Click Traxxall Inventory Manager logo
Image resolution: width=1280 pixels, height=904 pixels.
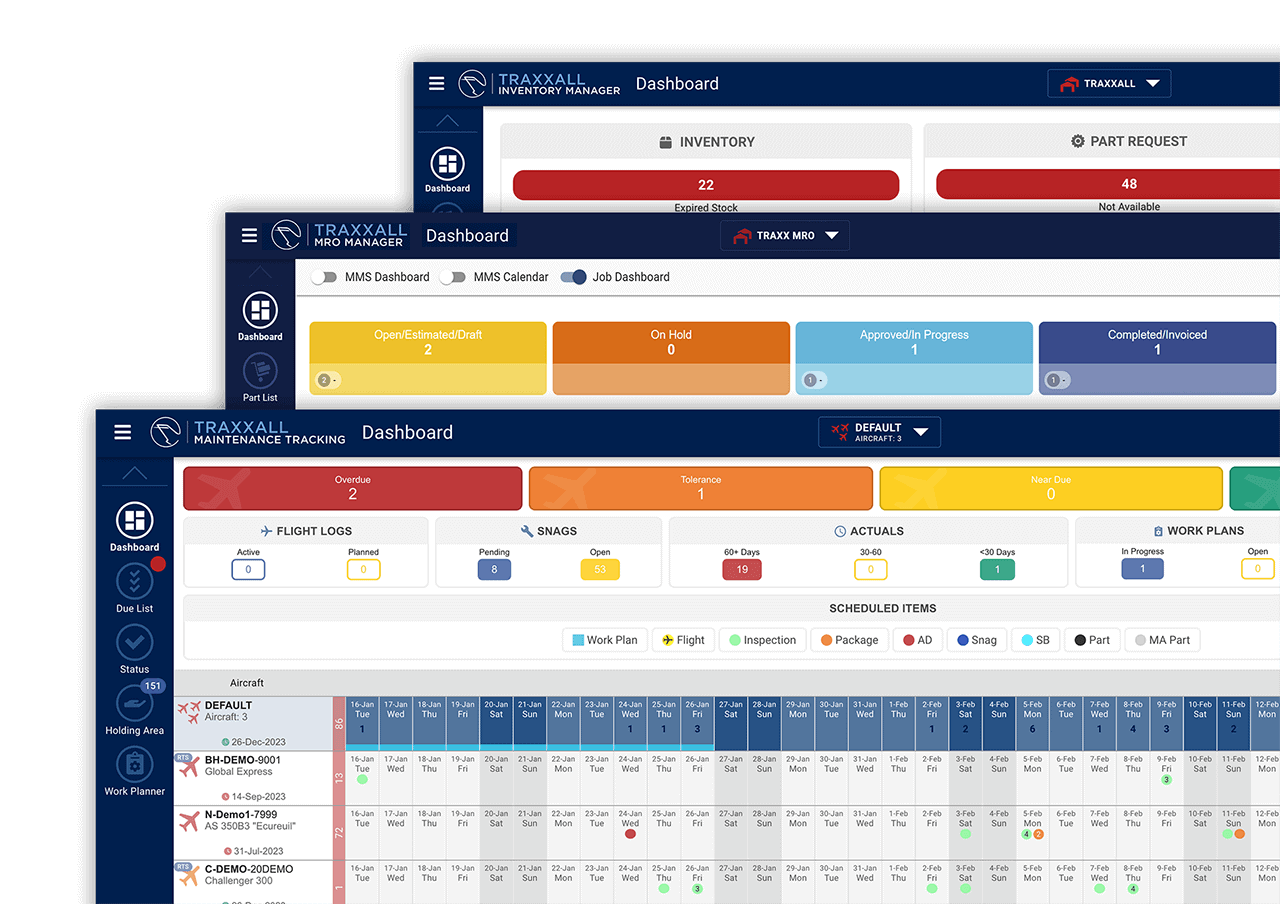pos(539,84)
